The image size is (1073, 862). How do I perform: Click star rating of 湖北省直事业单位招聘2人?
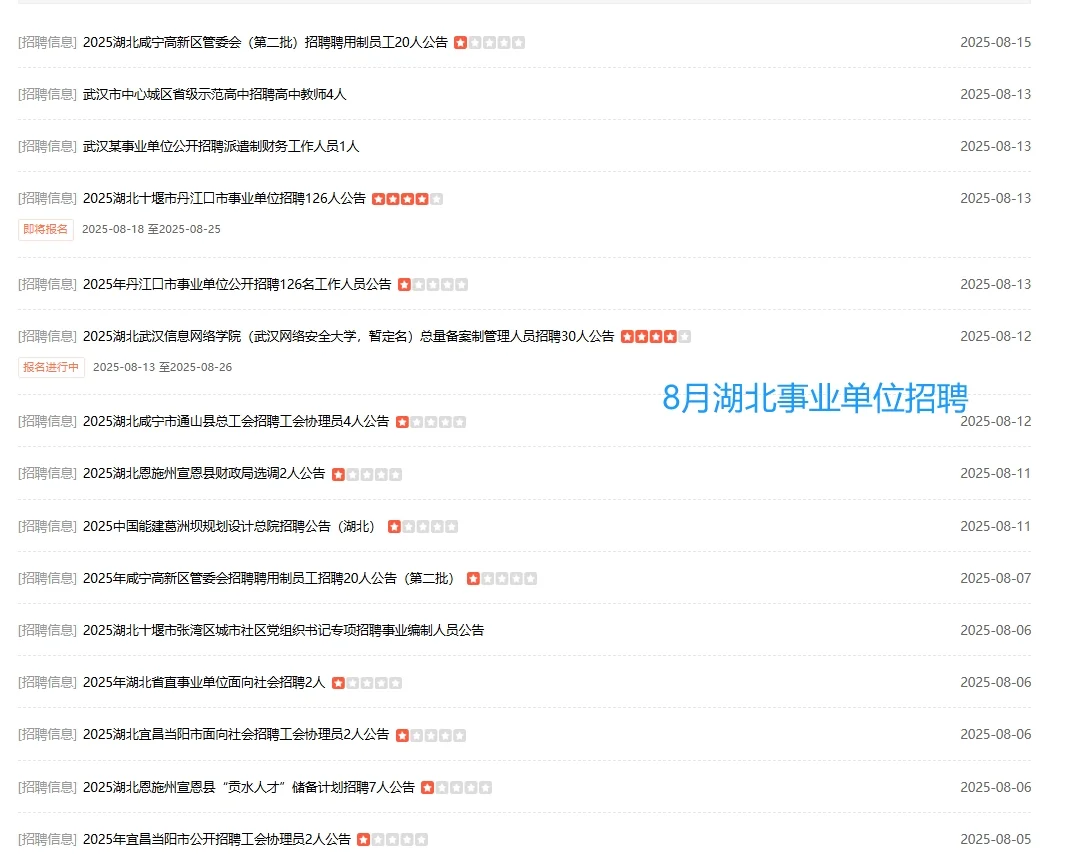[367, 683]
